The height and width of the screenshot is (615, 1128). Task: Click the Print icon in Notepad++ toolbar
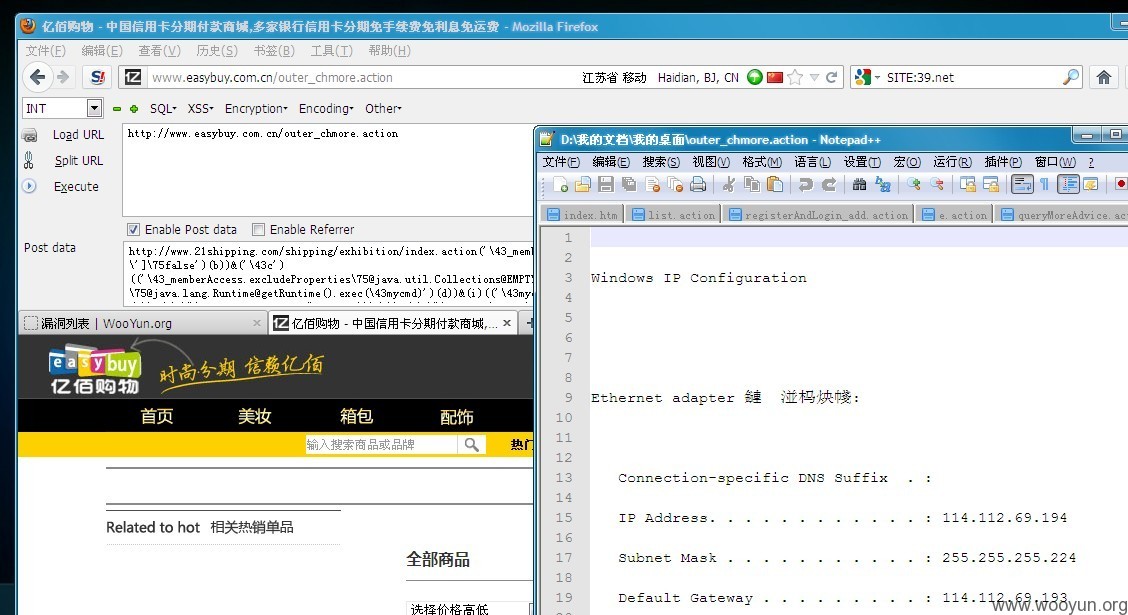(x=698, y=185)
